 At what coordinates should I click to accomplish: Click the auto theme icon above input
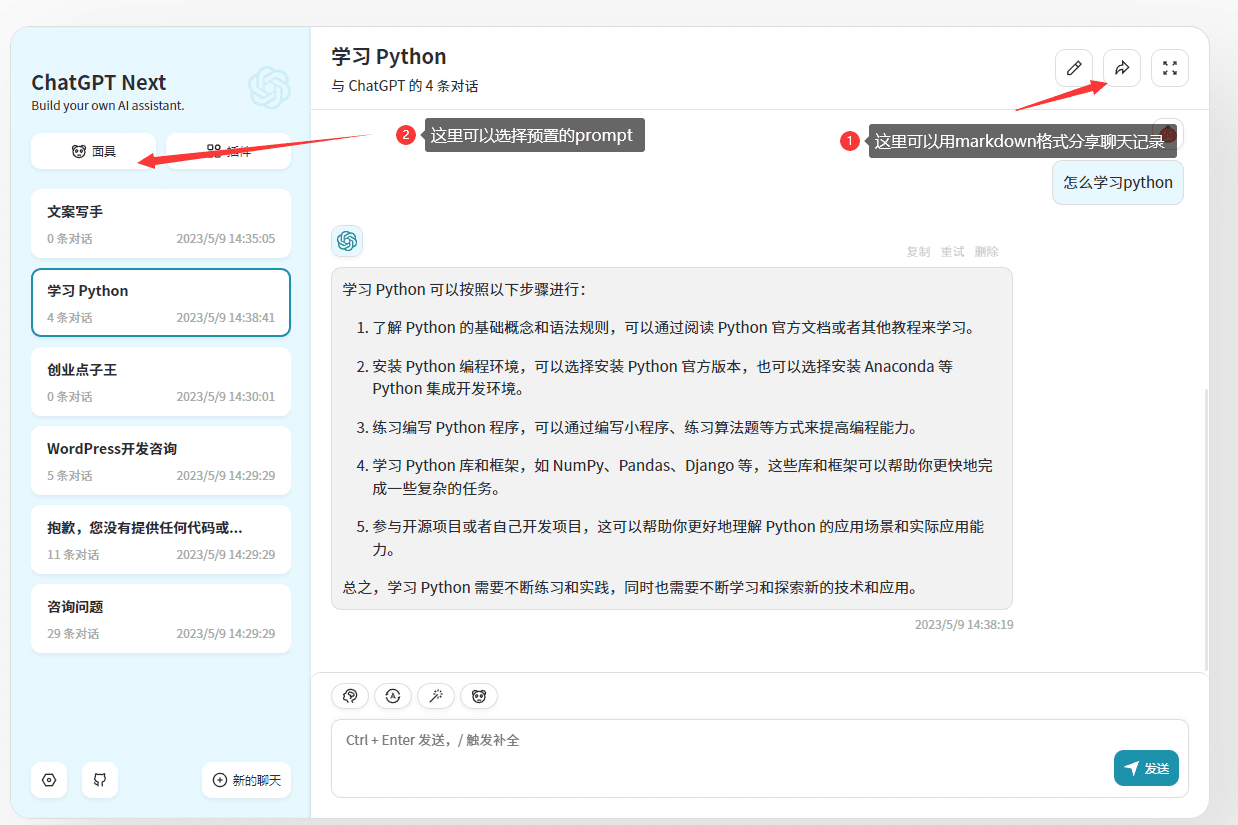pos(393,696)
